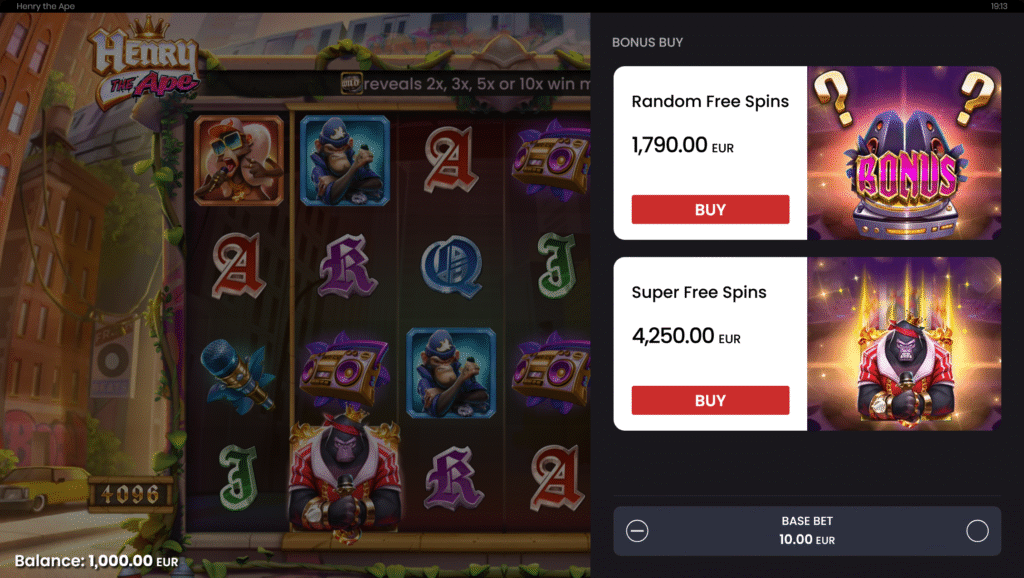Increase base bet with right circle button
Viewport: 1024px width, 578px height.
point(977,531)
